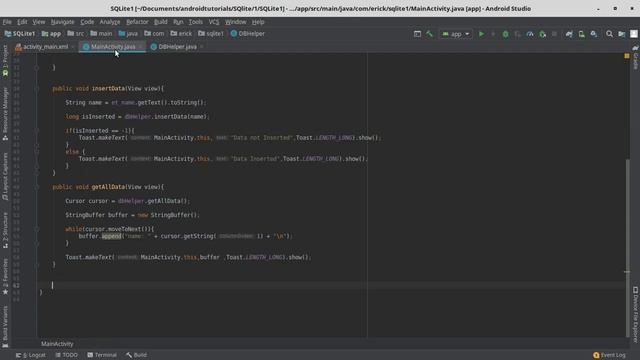This screenshot has width=640, height=360.
Task: Click Attach debugger to Android process icon
Action: click(542, 34)
